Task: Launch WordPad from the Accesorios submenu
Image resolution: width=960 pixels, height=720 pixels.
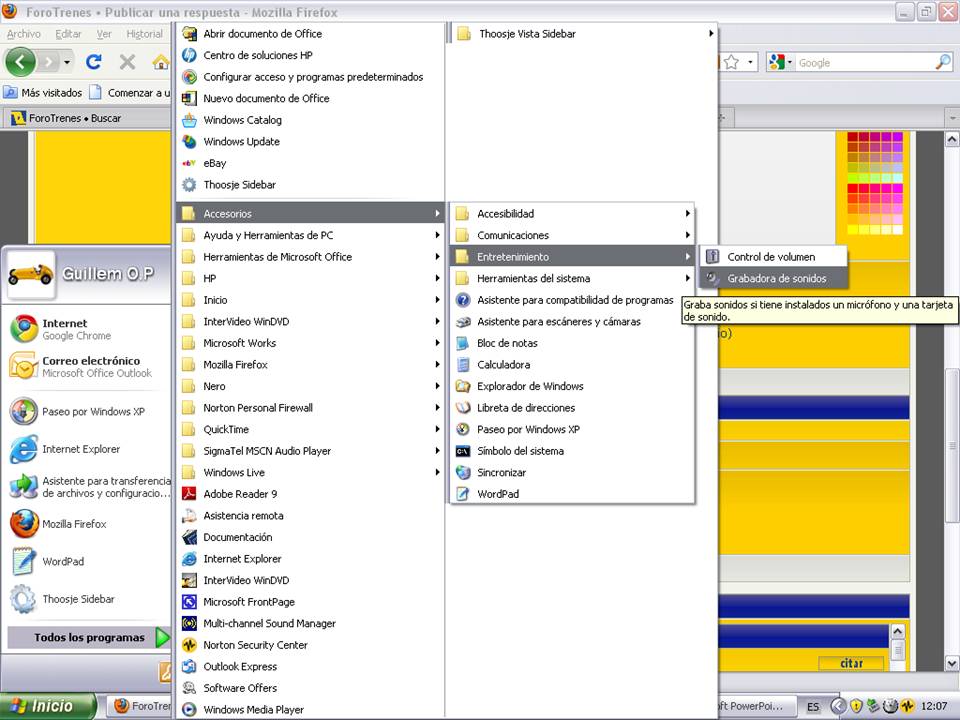Action: click(572, 494)
